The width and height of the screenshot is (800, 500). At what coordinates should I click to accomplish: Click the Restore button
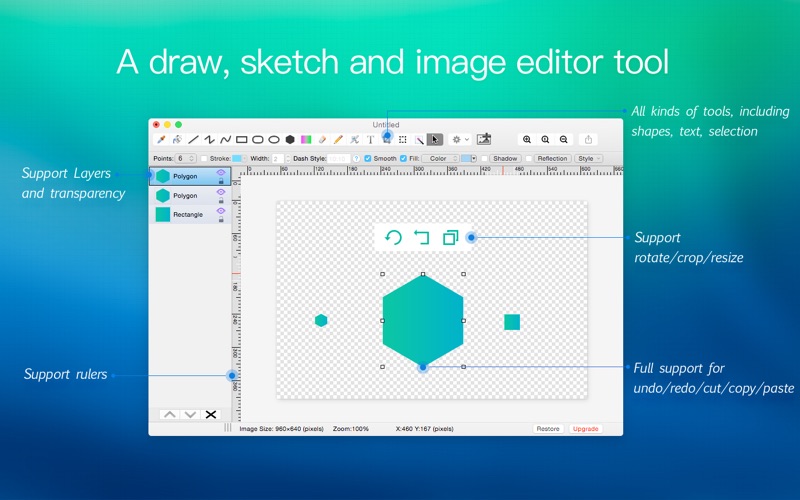coord(548,429)
